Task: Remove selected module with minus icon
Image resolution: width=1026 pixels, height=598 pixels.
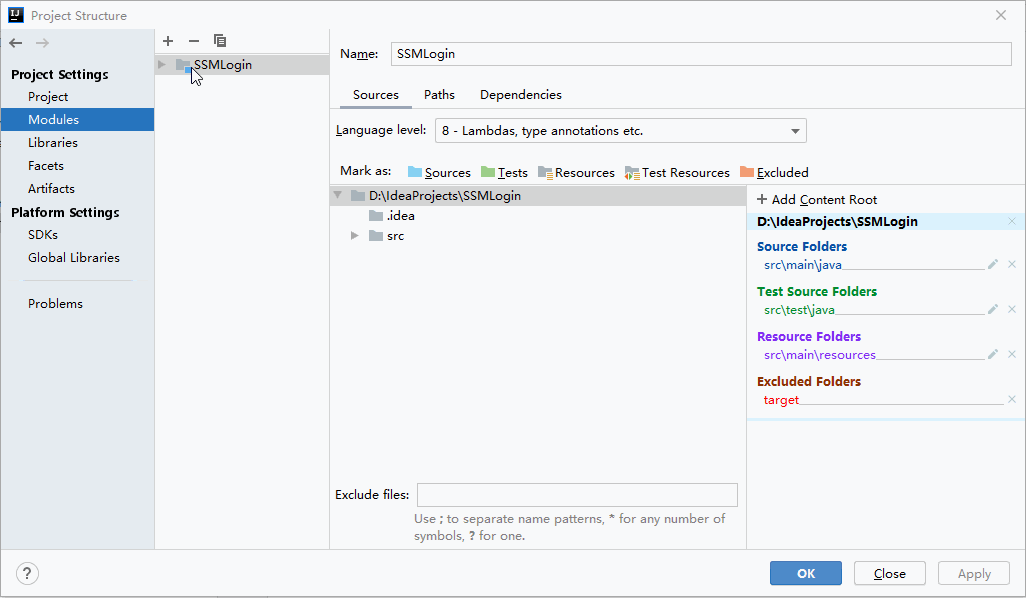Action: tap(194, 41)
